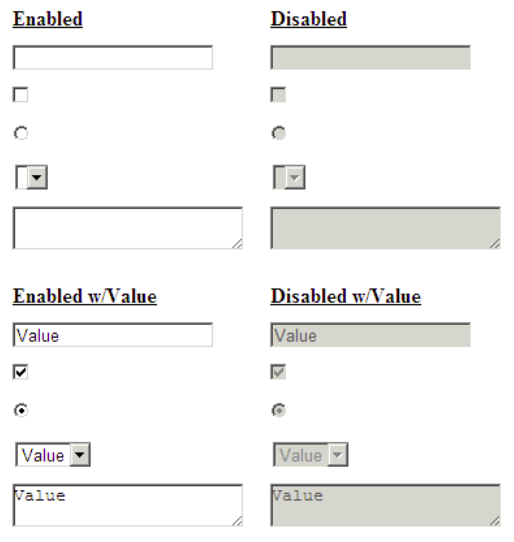Click the empty disabled gray text field
514x542 pixels.
pyautogui.click(x=370, y=57)
